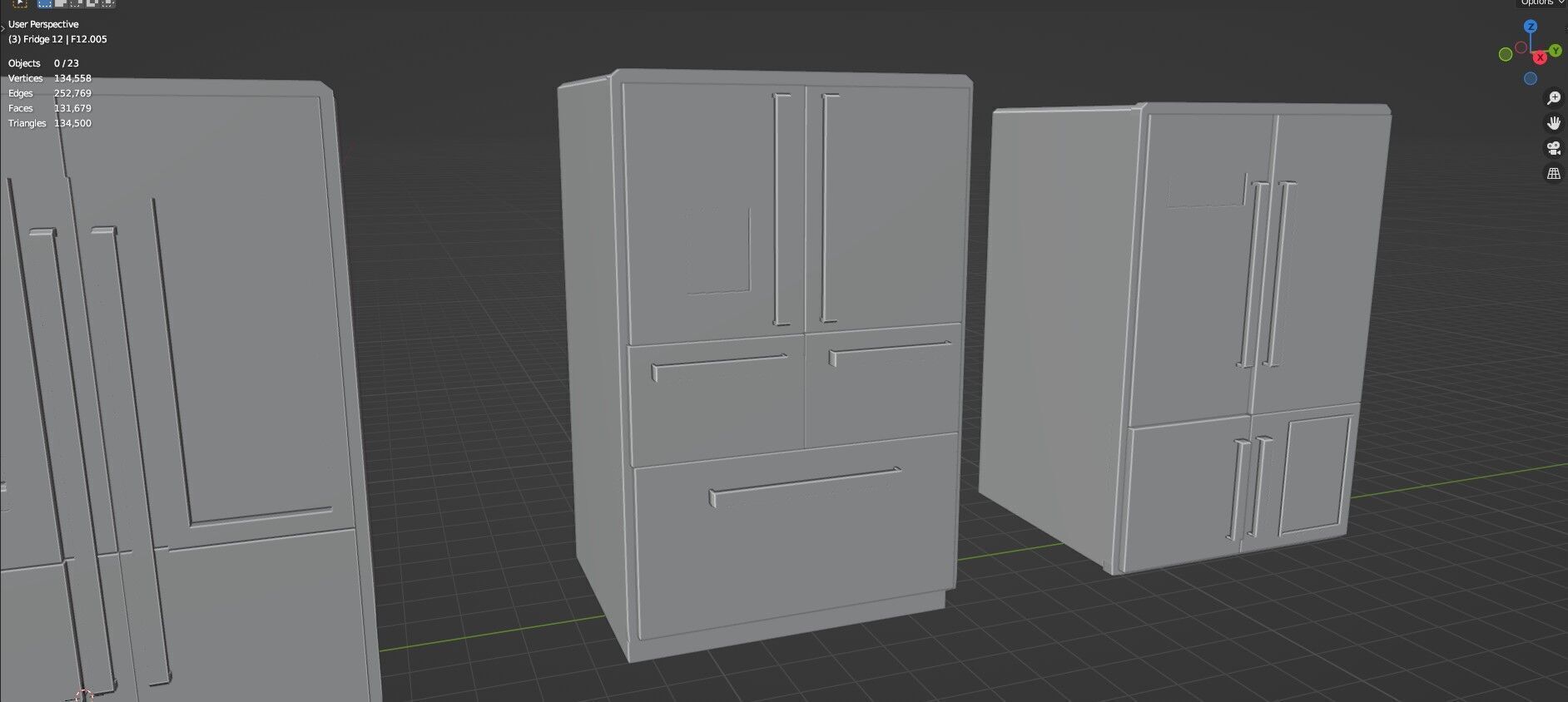Image resolution: width=1568 pixels, height=702 pixels.
Task: Click the Objects count '0 / 23'
Action: (67, 63)
